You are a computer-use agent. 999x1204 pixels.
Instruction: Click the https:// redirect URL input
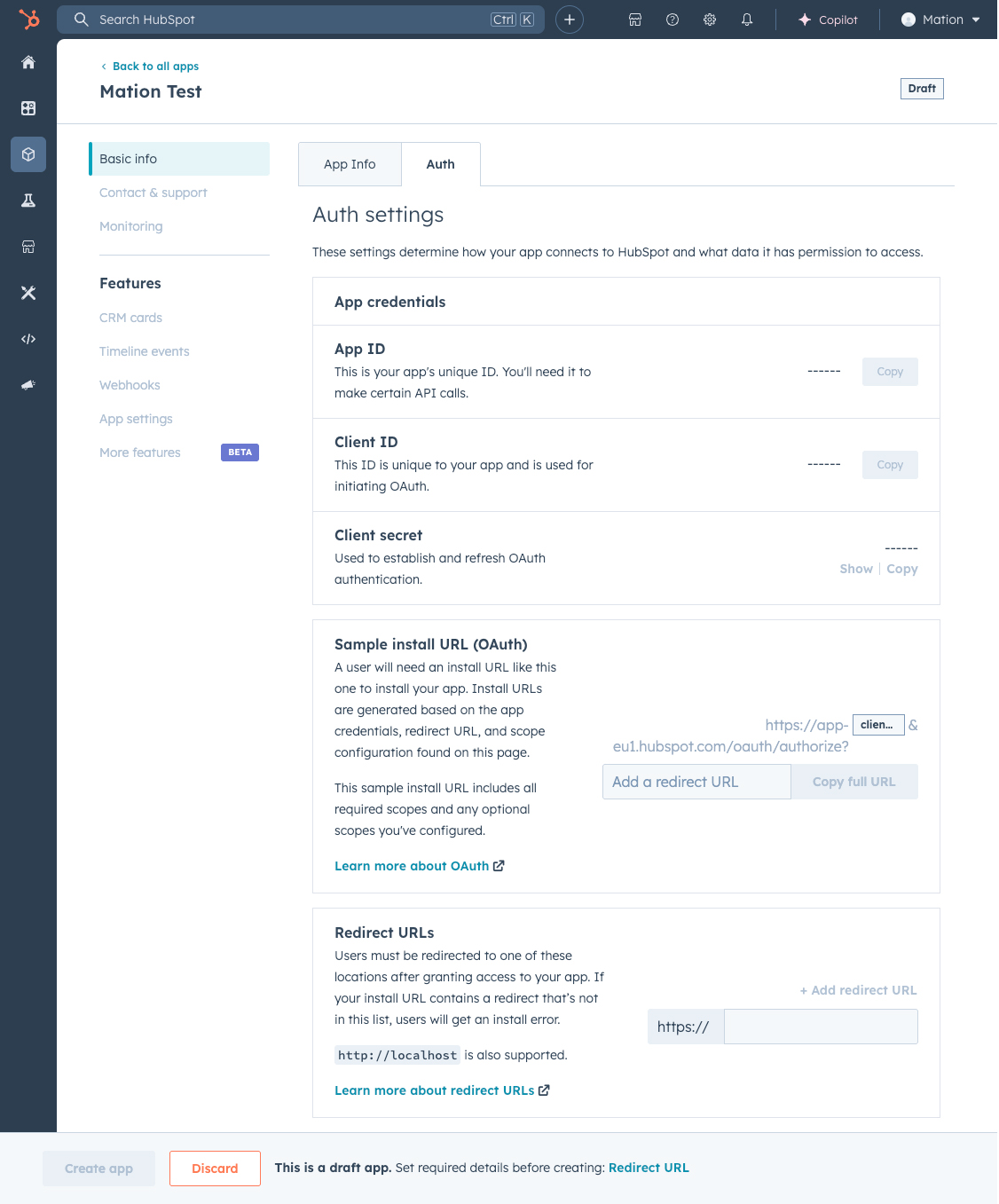coord(821,1027)
